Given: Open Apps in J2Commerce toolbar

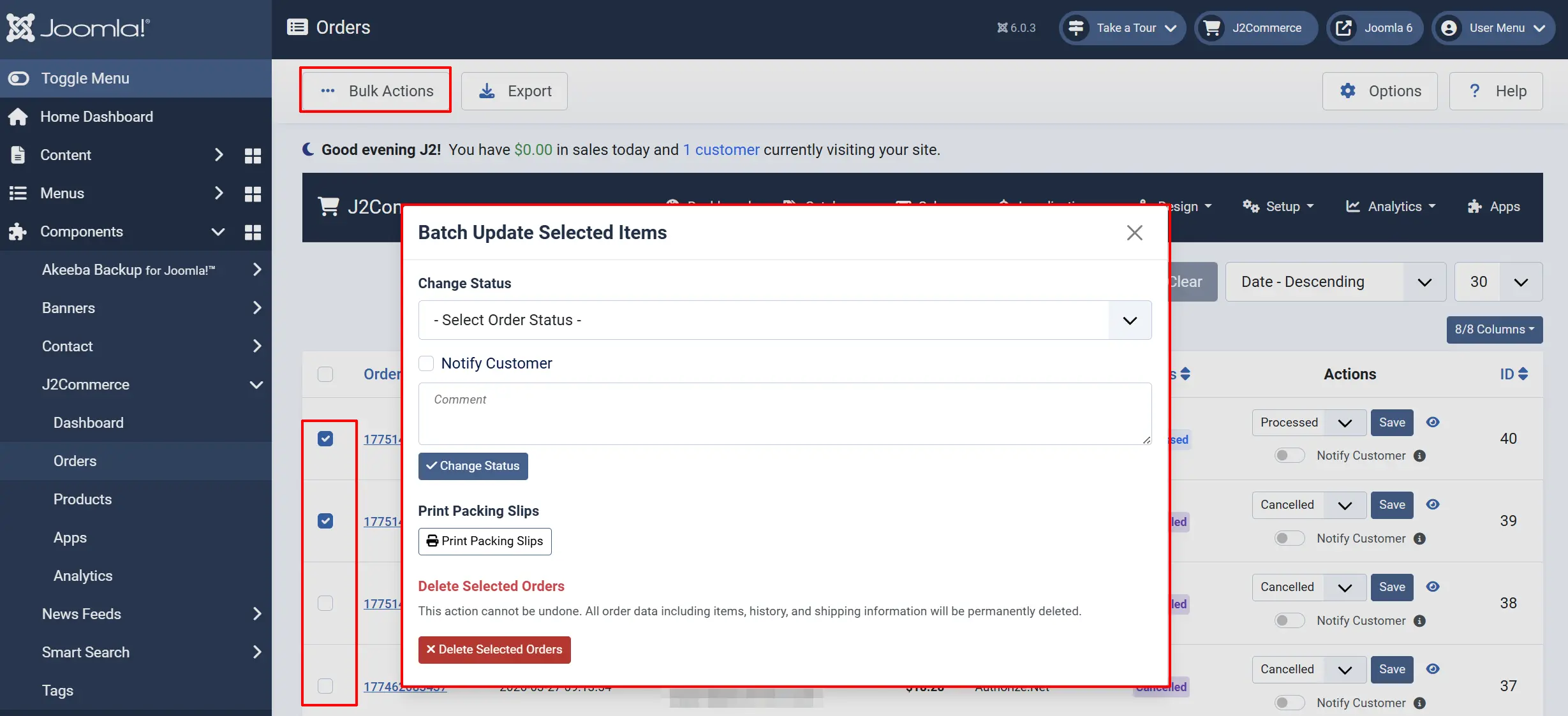Looking at the screenshot, I should click(1494, 207).
